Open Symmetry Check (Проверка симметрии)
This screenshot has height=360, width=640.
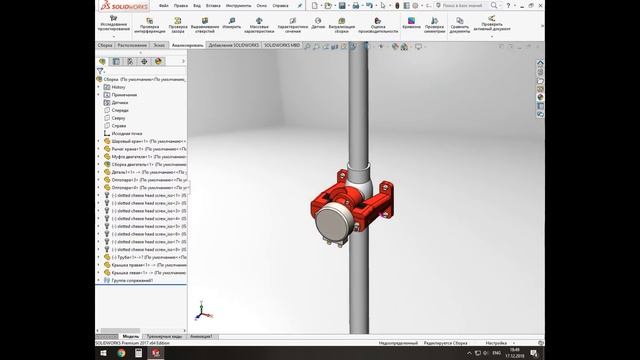pyautogui.click(x=434, y=24)
